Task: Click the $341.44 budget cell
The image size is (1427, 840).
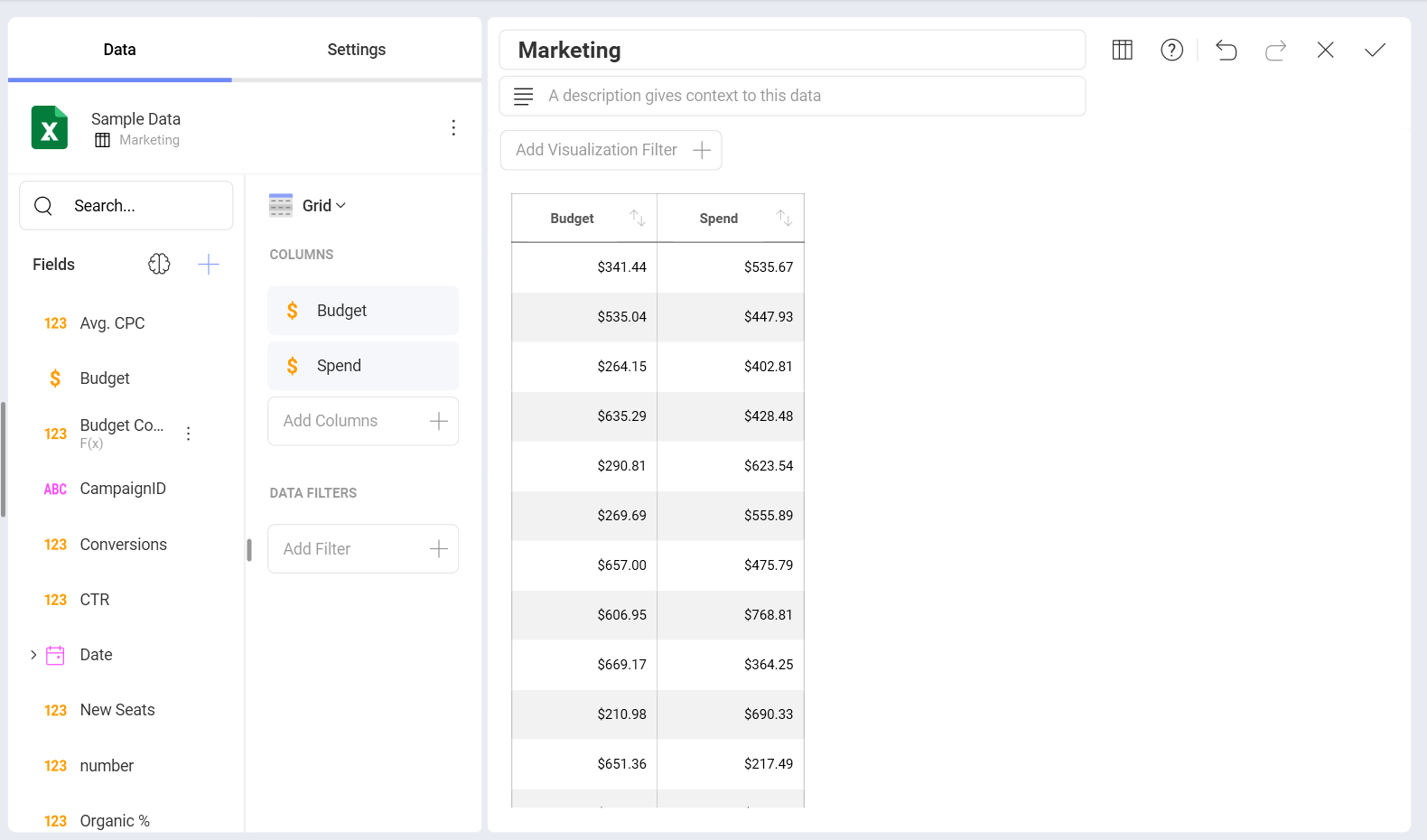Action: pos(584,267)
